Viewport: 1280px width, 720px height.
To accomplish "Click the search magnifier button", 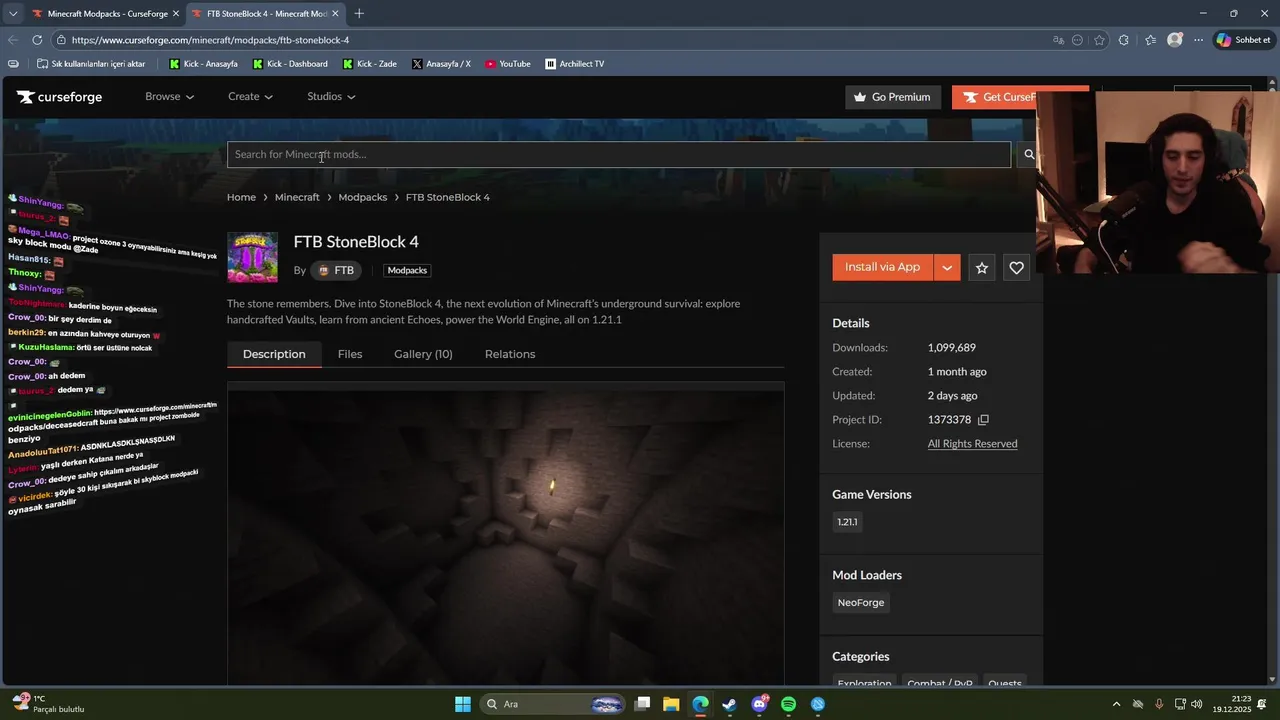I will click(x=1028, y=155).
